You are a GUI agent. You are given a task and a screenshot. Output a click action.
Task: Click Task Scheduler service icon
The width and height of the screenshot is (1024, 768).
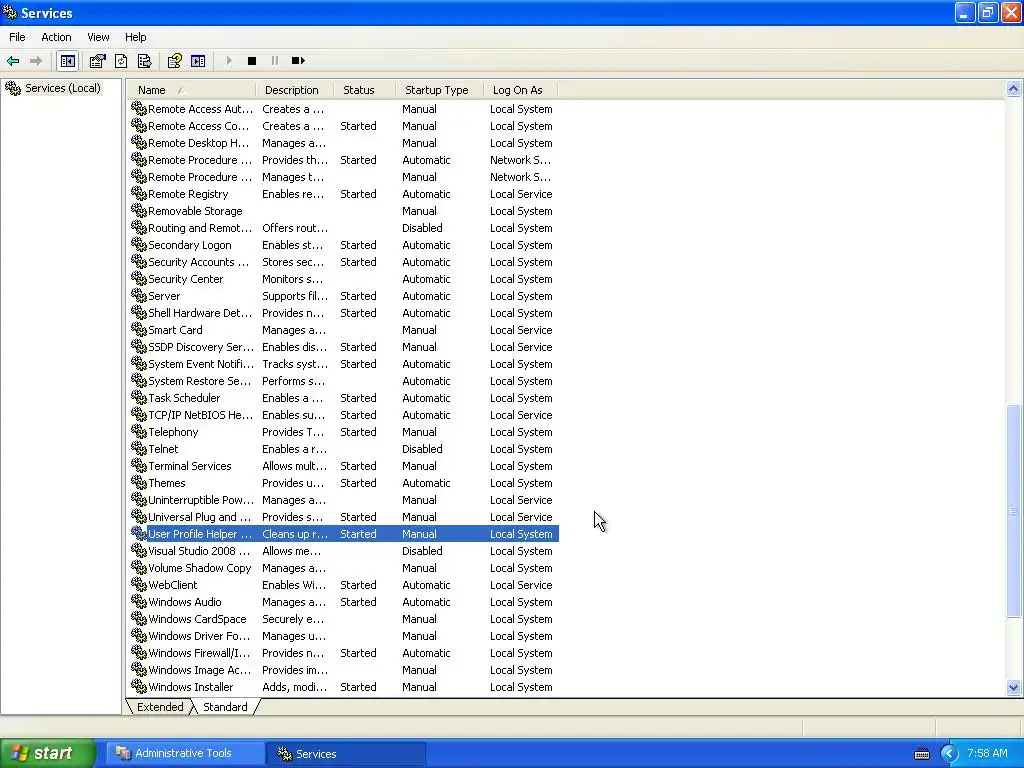point(138,397)
